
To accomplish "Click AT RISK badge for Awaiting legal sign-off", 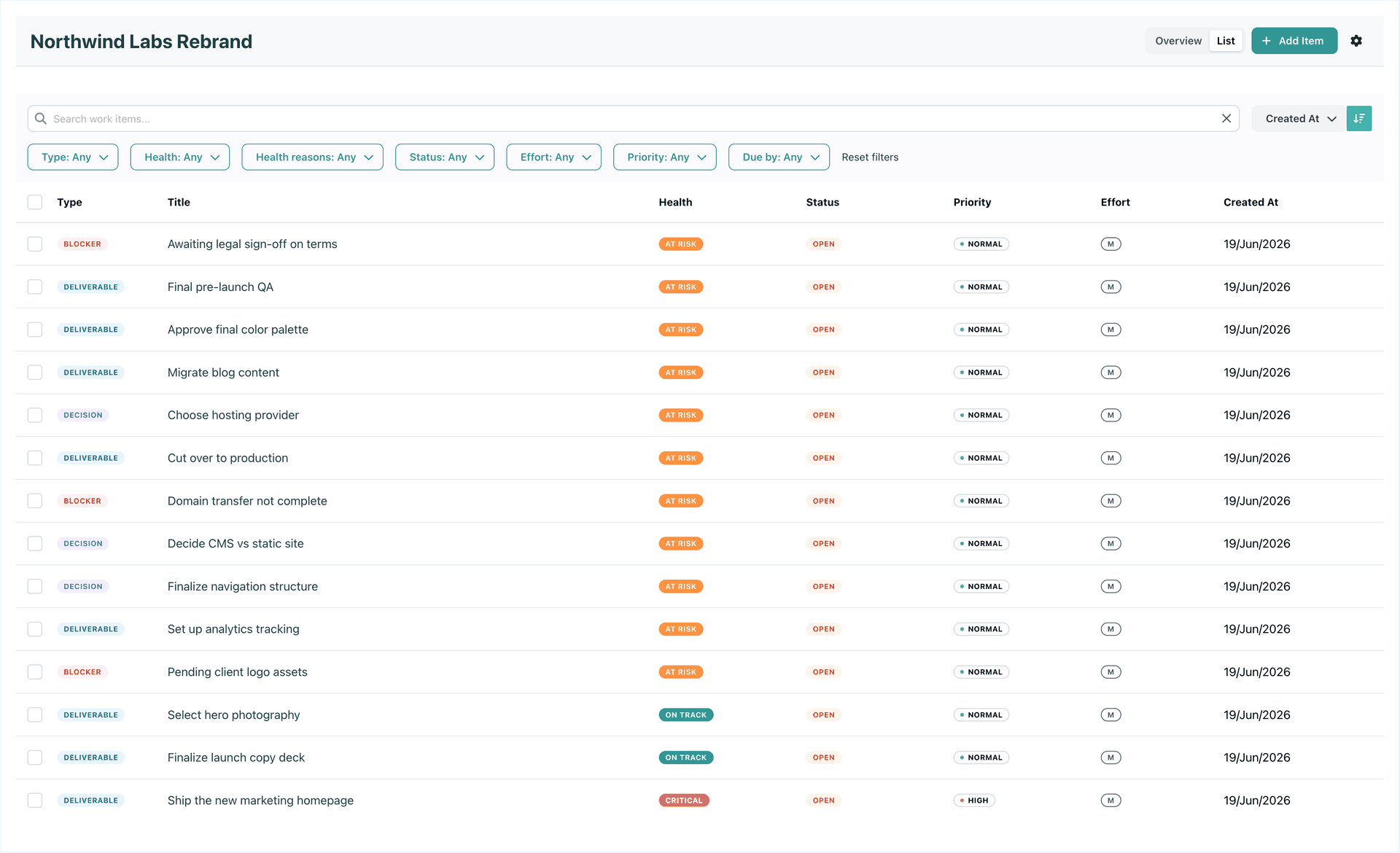I will [680, 244].
